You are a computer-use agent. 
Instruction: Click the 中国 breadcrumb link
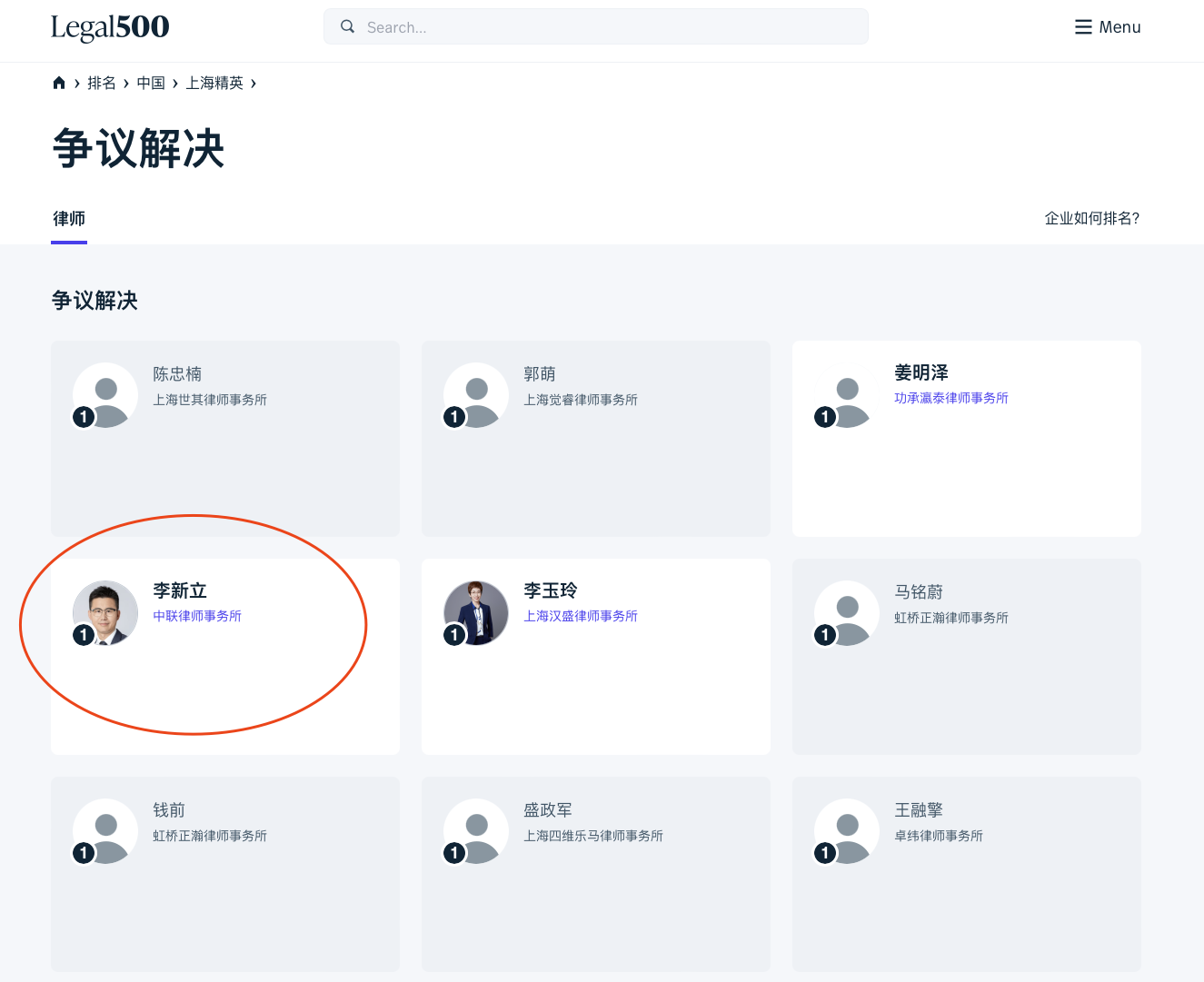click(151, 83)
